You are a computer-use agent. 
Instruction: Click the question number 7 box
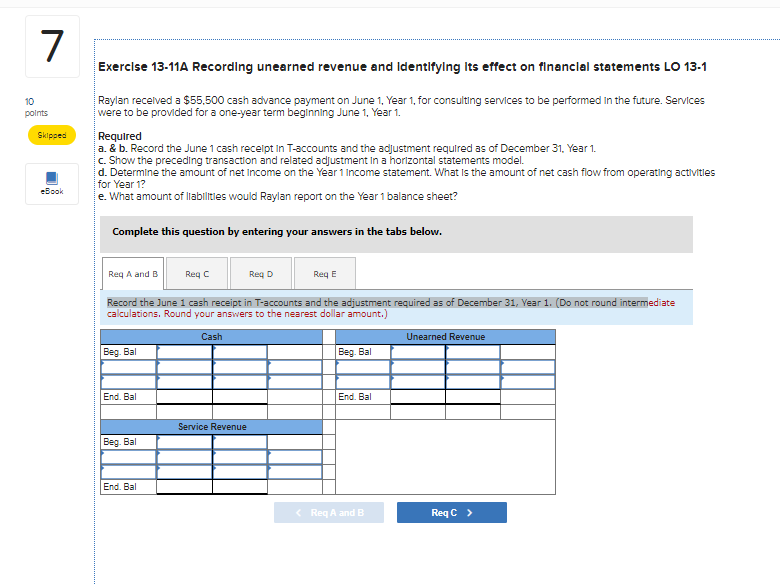tap(52, 46)
